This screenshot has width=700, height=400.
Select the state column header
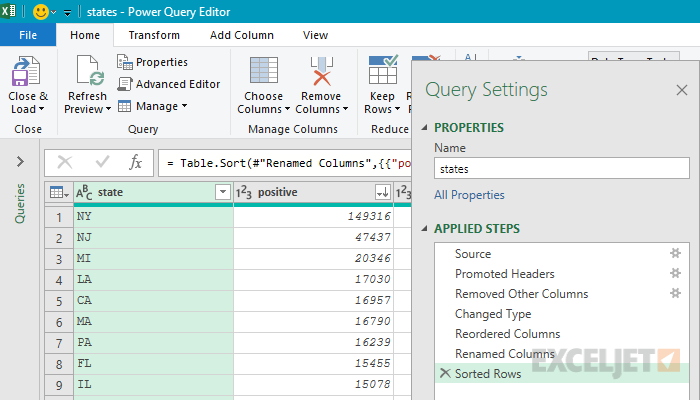(154, 192)
